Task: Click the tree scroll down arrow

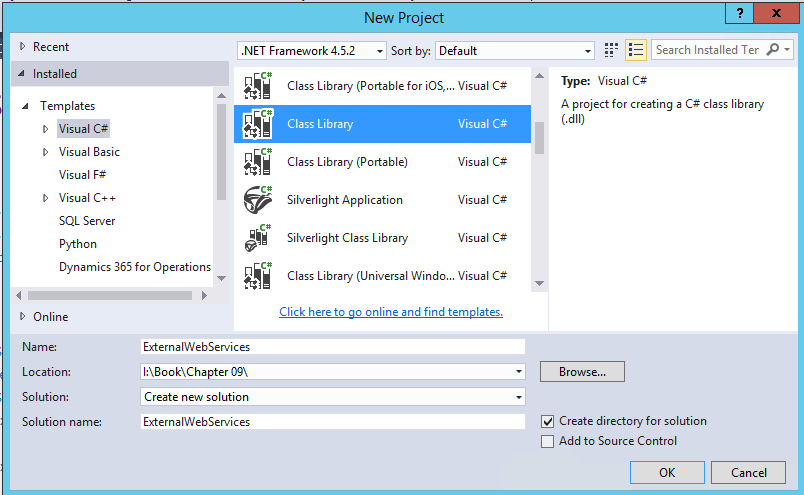Action: coord(222,278)
